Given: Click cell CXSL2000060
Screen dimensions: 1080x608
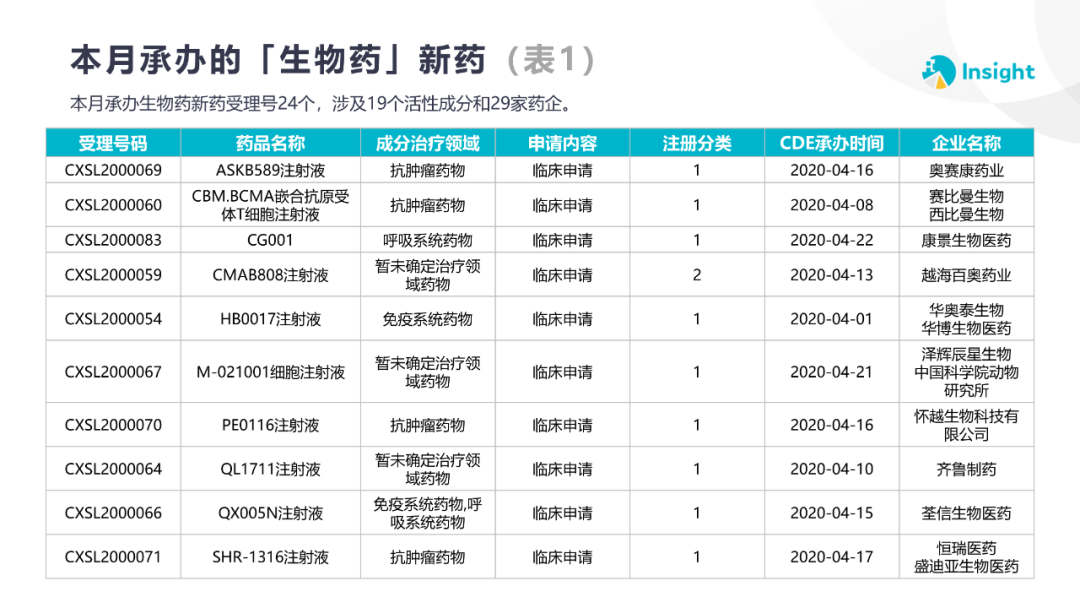Looking at the screenshot, I should tap(113, 205).
